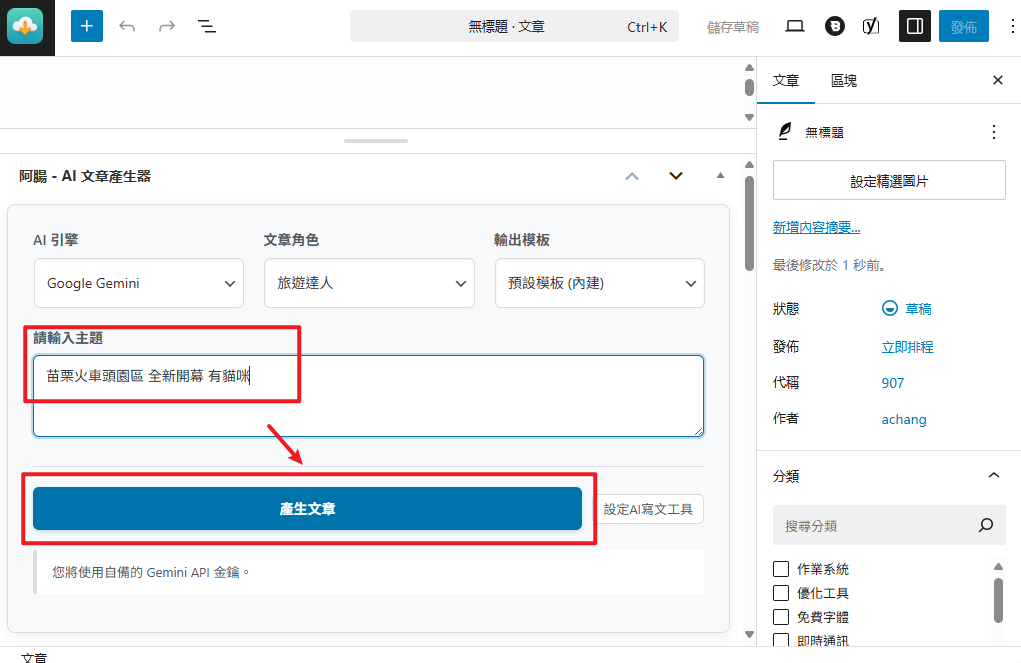Click the 搜尋分類 search field
Screen dimensions: 1021x663
(x=875, y=525)
